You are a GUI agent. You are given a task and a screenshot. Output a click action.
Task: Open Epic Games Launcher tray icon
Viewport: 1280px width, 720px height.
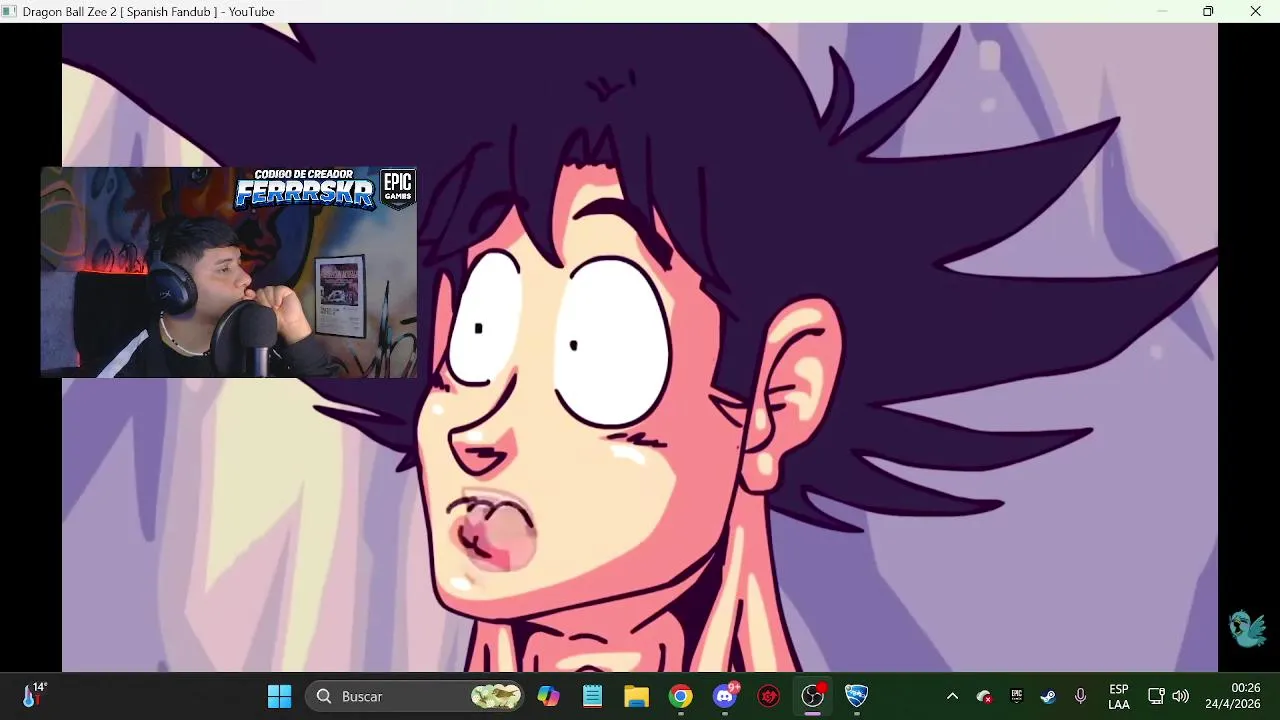(x=1016, y=696)
